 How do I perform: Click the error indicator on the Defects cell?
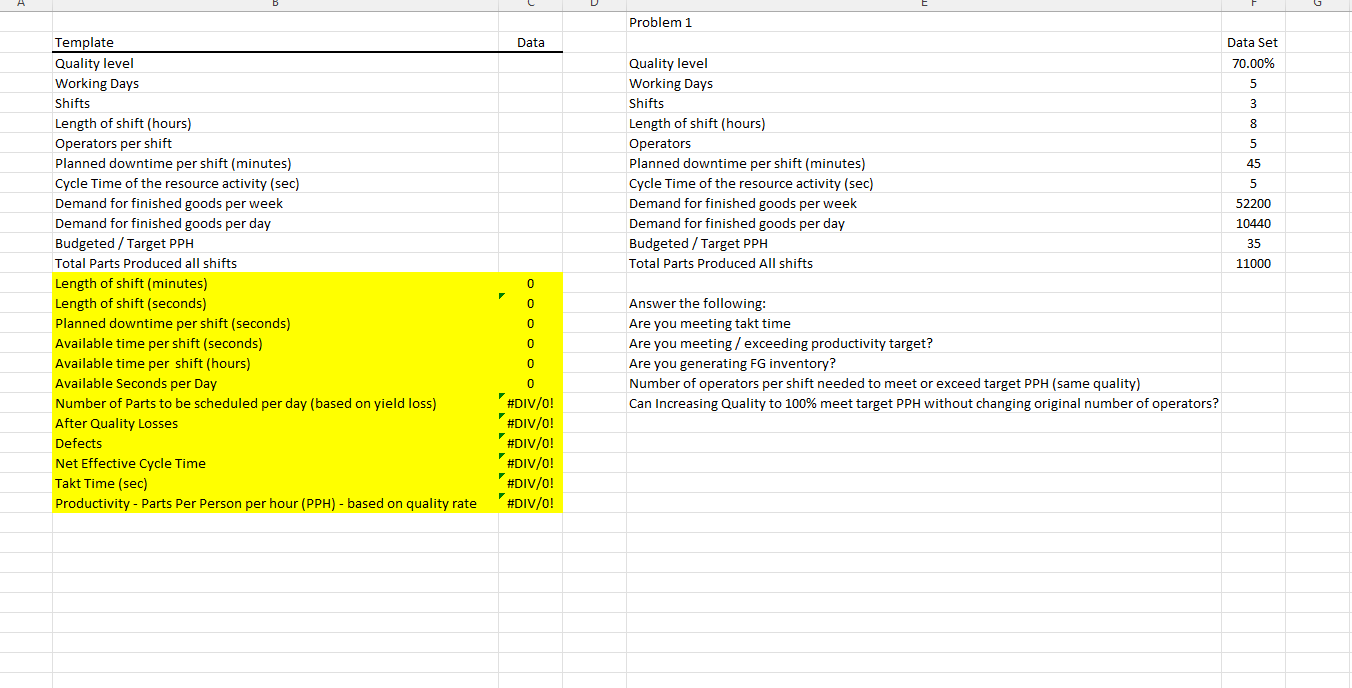(500, 437)
